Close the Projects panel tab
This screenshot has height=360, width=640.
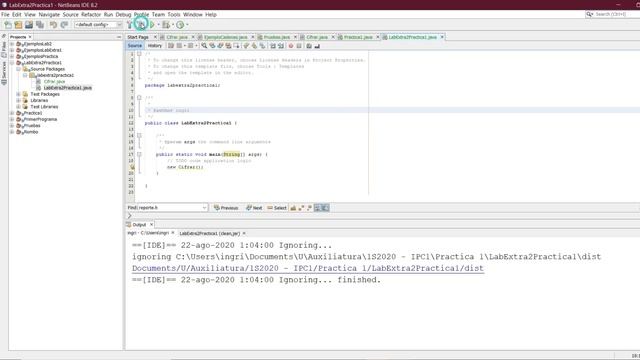[x=30, y=37]
